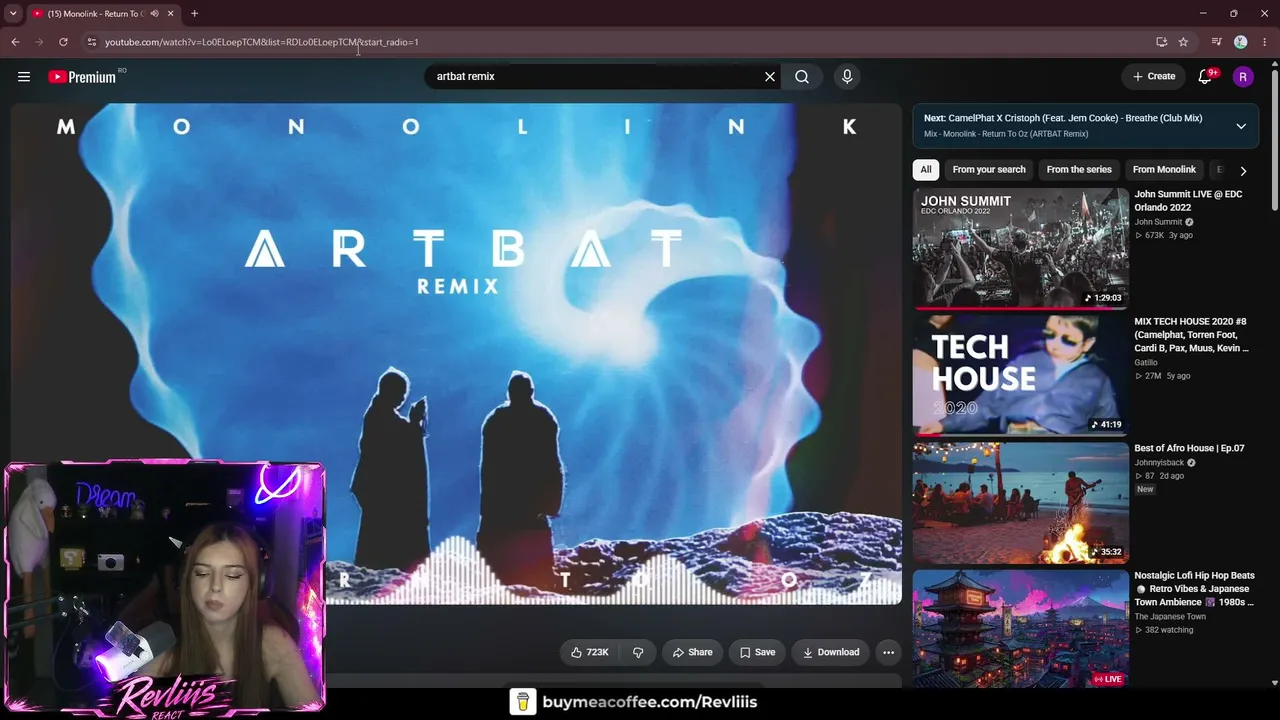Open Best of Afro House Ep.07 title
The width and height of the screenshot is (1280, 720).
click(x=1189, y=449)
